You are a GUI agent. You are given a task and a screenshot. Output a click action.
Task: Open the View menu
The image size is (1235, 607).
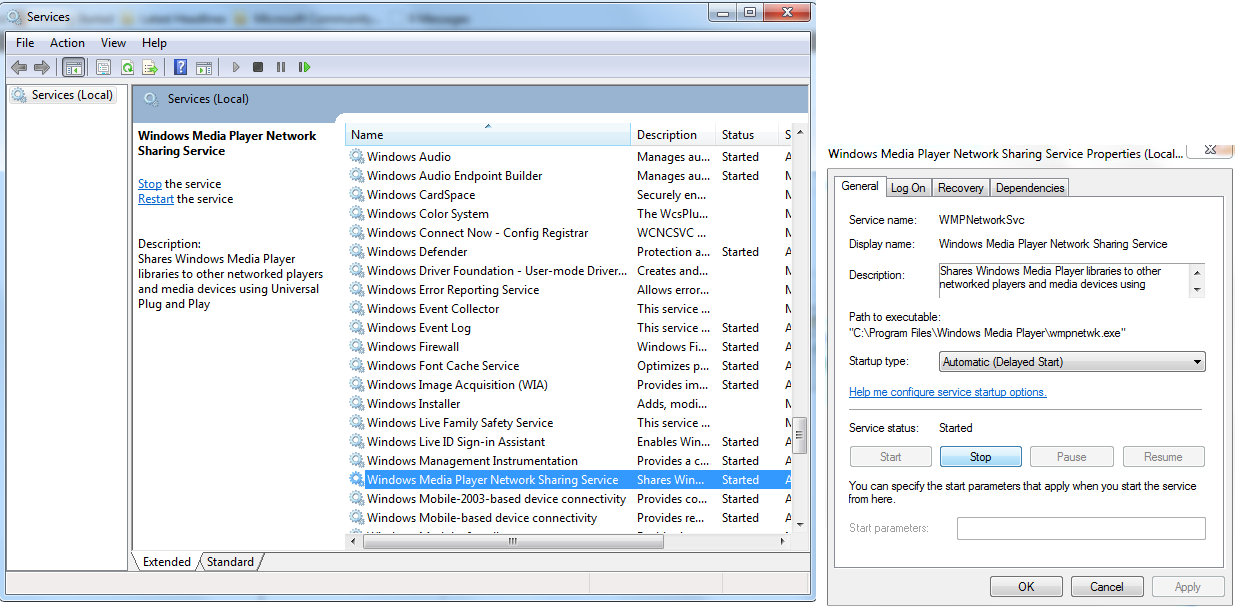point(113,43)
